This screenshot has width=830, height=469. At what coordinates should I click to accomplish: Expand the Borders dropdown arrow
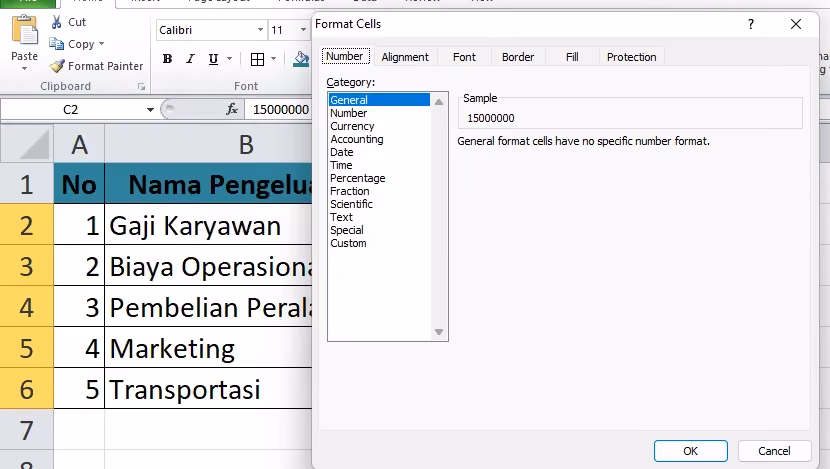(273, 59)
